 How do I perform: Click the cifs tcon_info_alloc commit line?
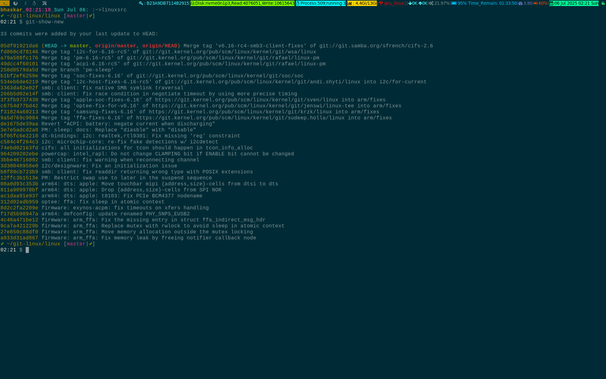pyautogui.click(x=126, y=148)
